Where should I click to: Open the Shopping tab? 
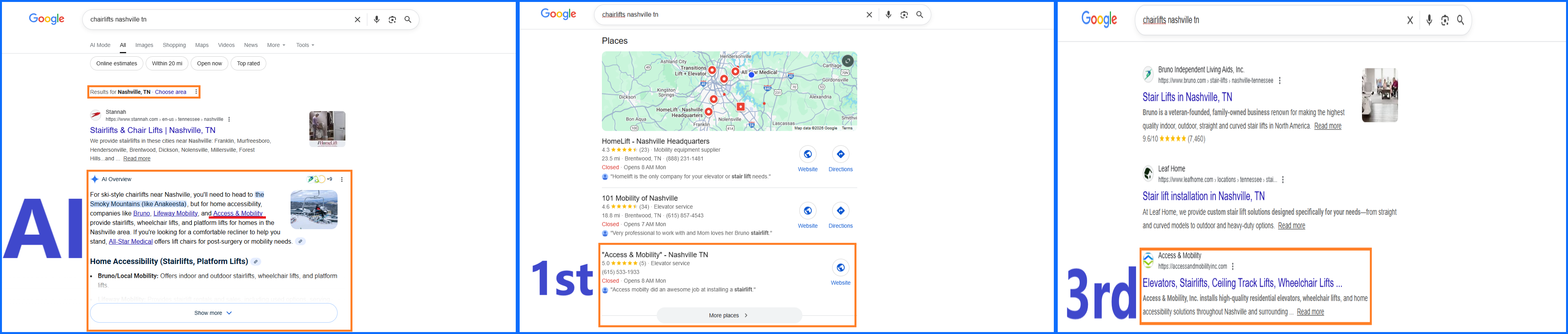(x=174, y=45)
